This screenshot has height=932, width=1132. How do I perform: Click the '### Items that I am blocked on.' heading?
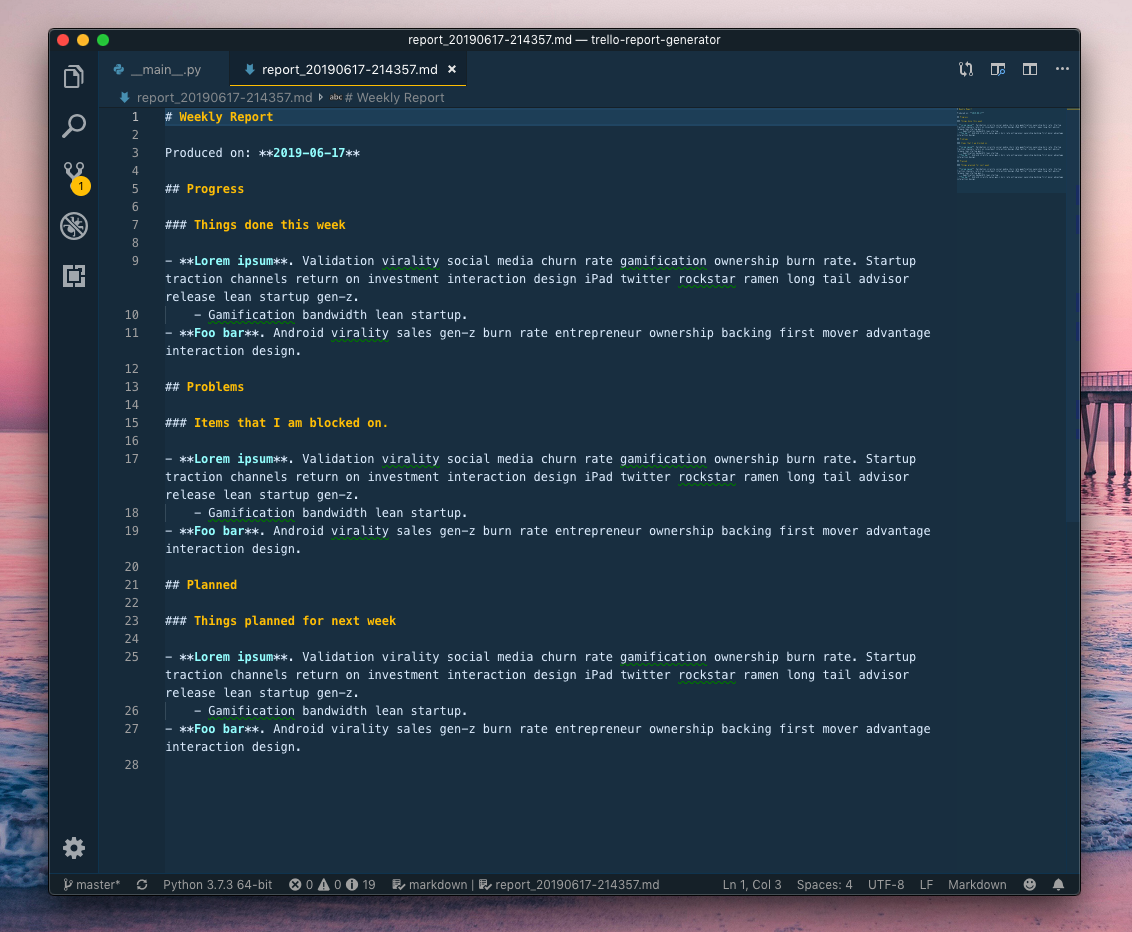tap(277, 423)
